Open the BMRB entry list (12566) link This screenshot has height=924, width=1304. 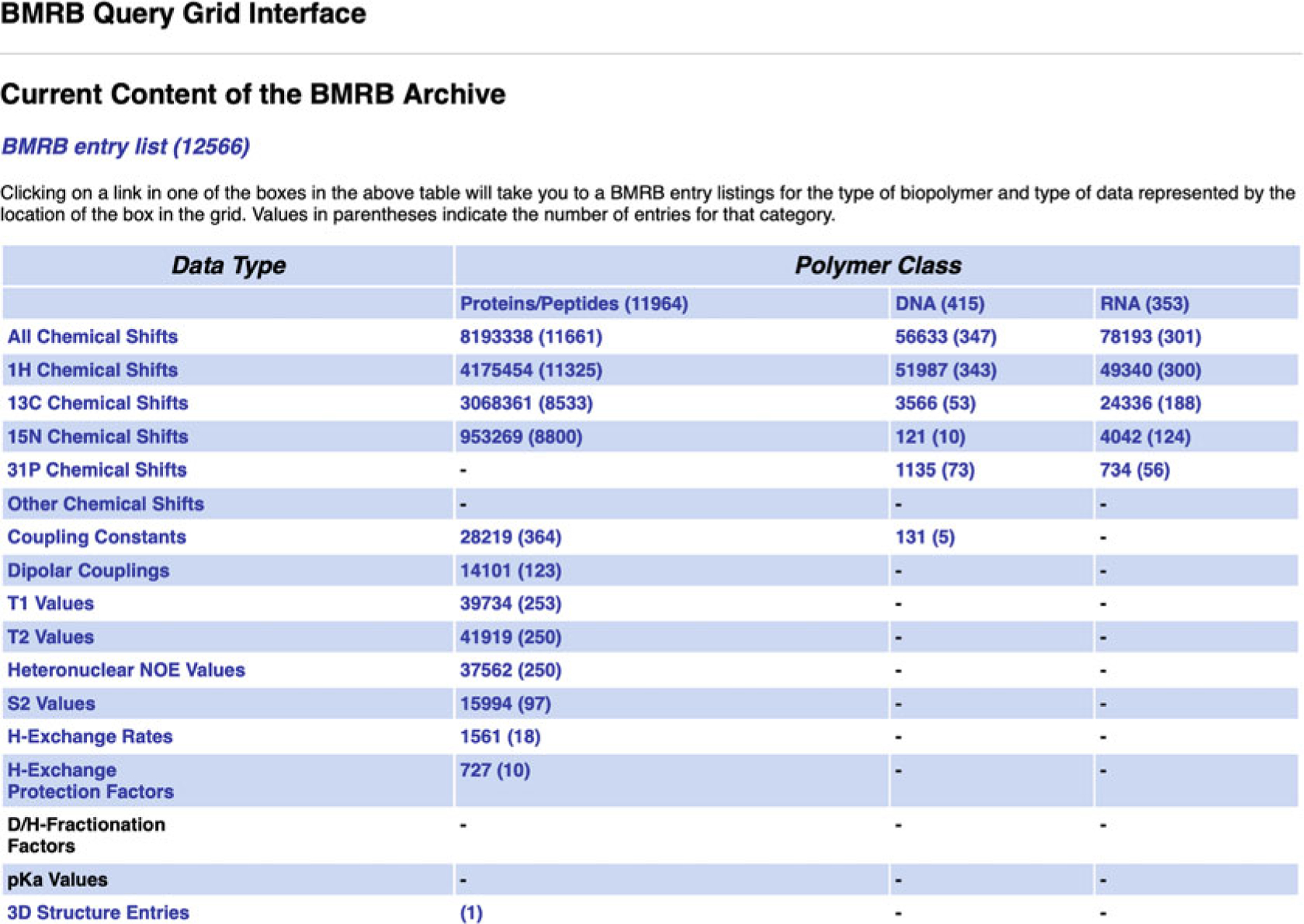125,146
